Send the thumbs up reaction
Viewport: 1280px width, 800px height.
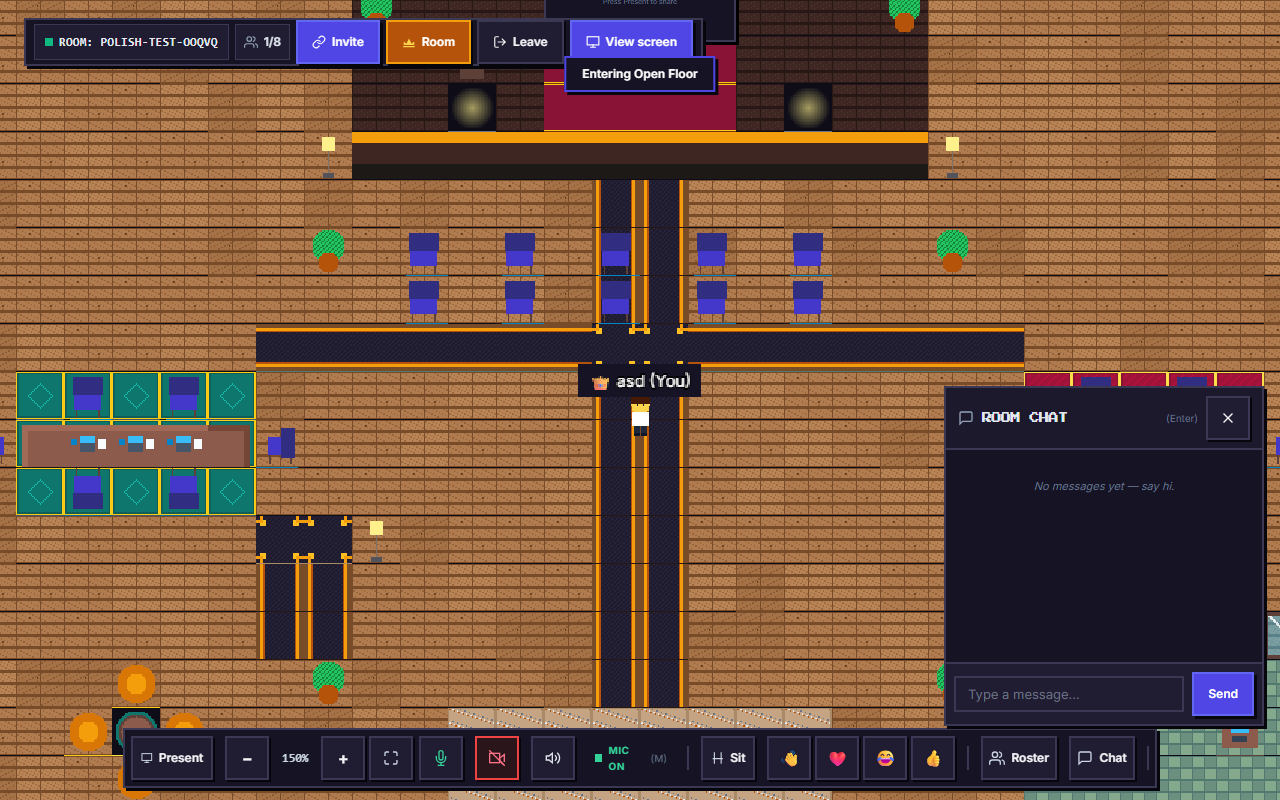(933, 758)
